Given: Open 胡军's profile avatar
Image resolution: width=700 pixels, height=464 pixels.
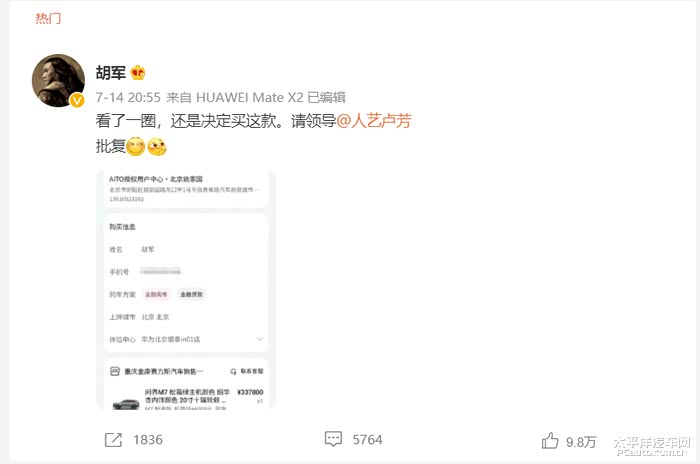Looking at the screenshot, I should 58,80.
